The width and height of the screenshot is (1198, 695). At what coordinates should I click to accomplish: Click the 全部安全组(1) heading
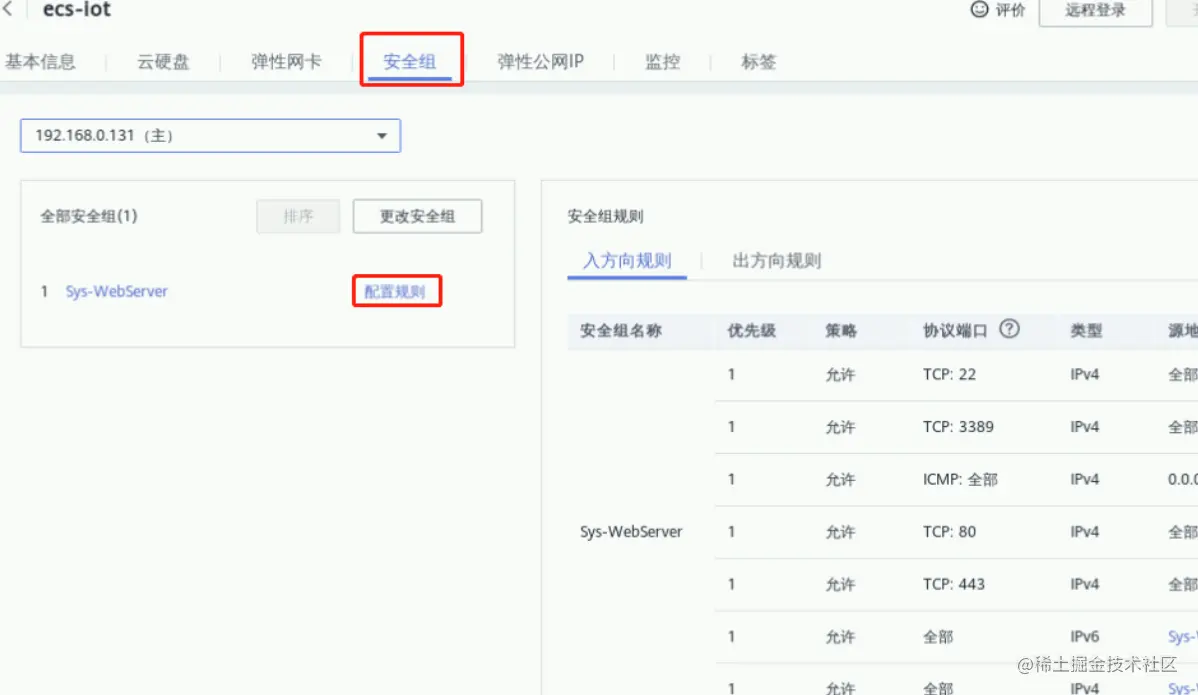89,216
